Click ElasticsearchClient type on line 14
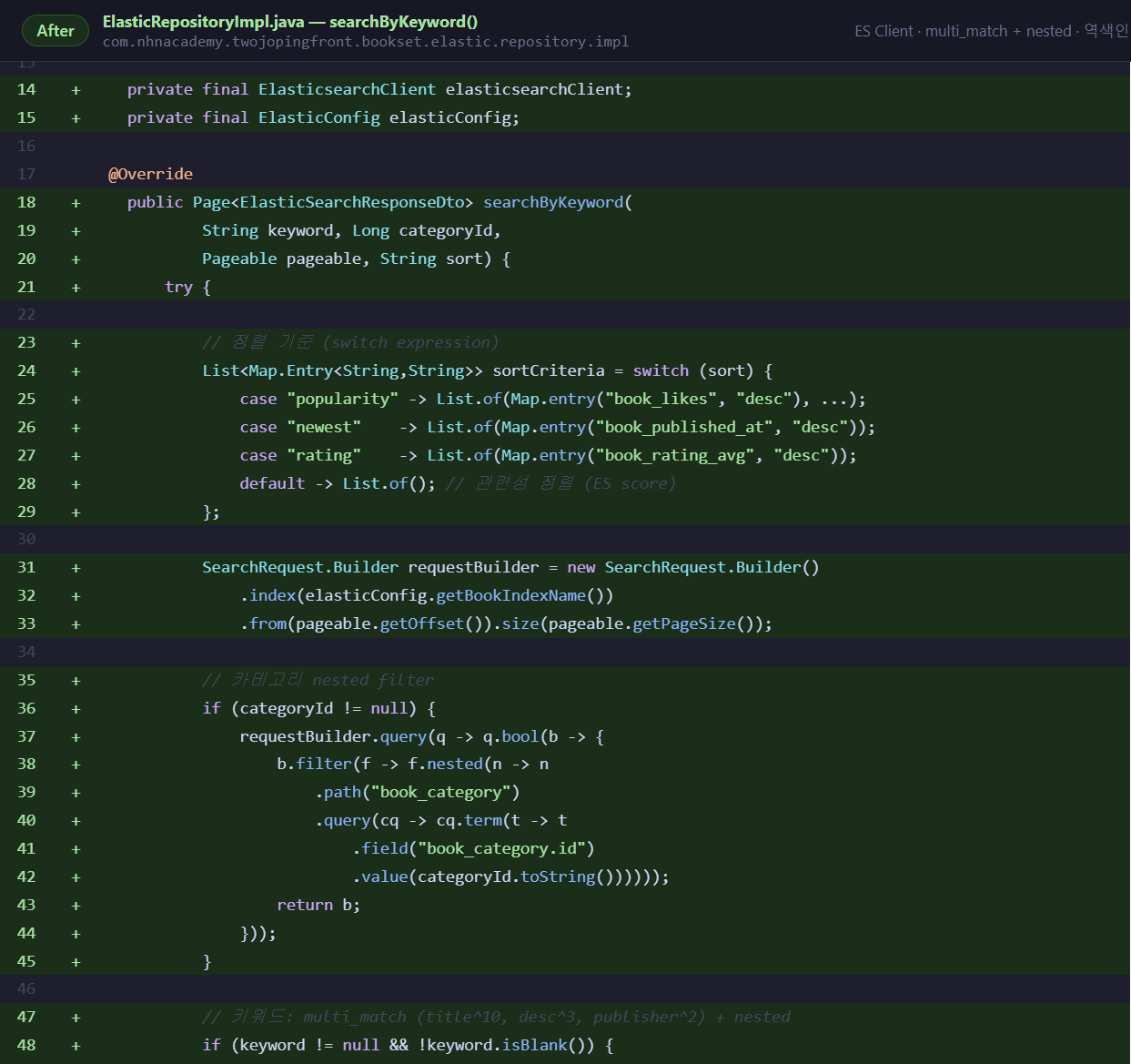The height and width of the screenshot is (1064, 1131). [x=347, y=89]
